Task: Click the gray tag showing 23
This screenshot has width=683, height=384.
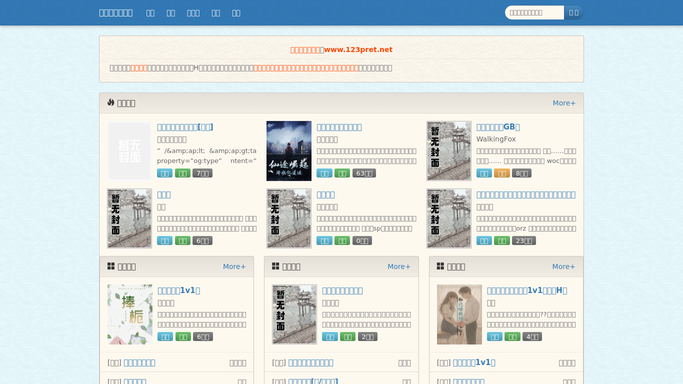Action: pos(524,241)
